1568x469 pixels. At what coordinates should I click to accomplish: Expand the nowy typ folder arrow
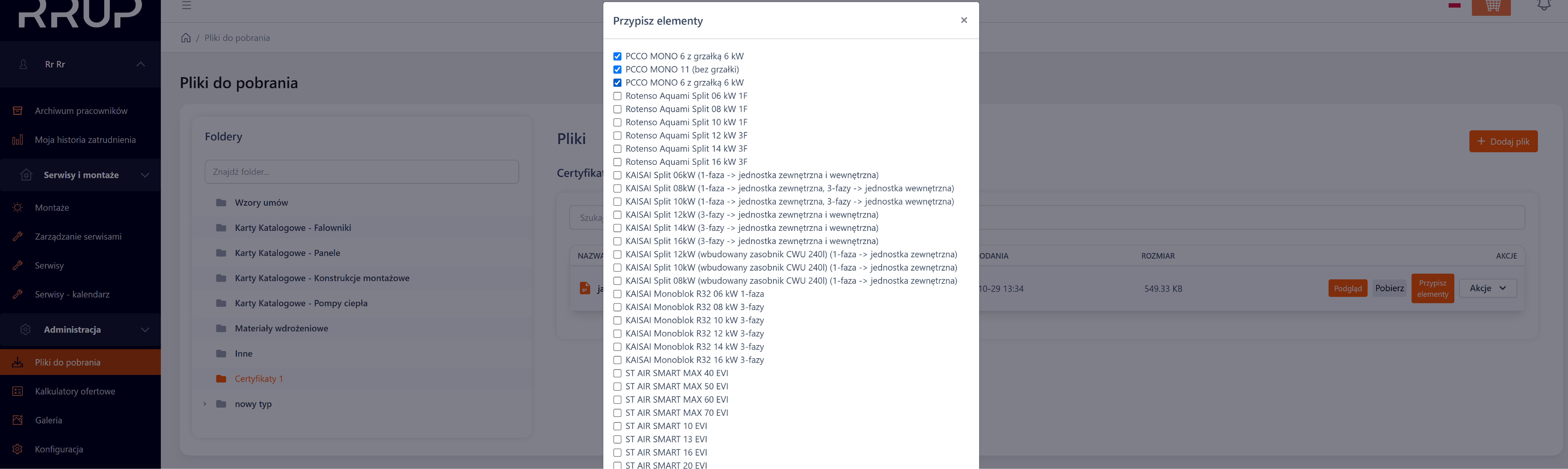pyautogui.click(x=205, y=404)
